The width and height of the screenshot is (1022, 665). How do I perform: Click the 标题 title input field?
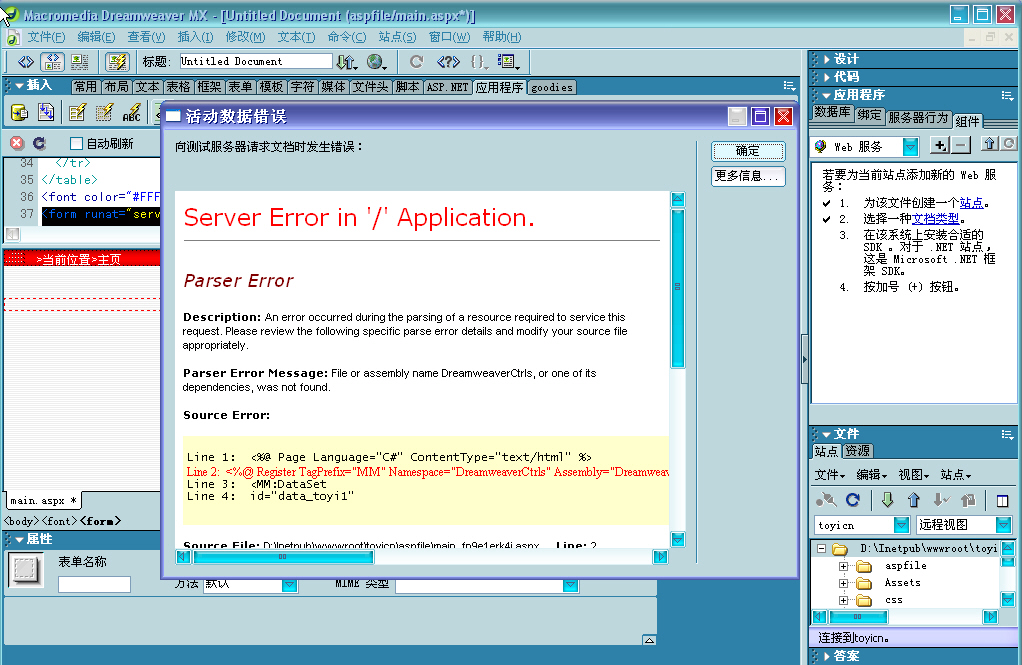click(256, 62)
